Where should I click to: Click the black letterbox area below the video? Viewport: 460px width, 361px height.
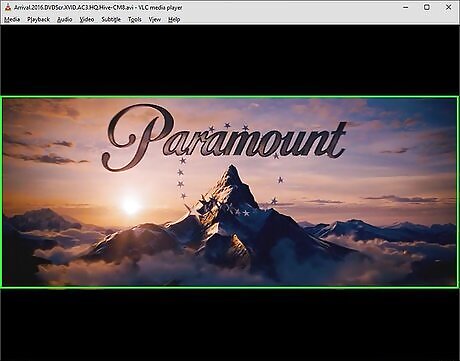point(230,324)
